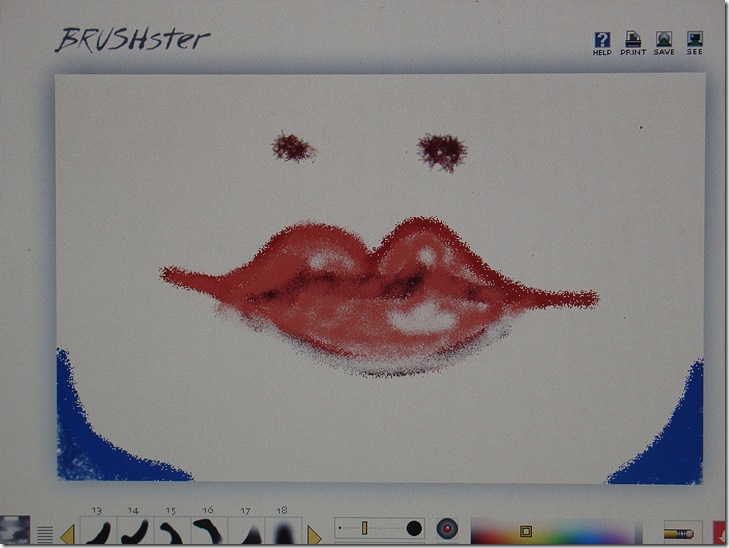This screenshot has height=548, width=729.
Task: Click the gray strip beside the spectrum
Action: pos(639,531)
